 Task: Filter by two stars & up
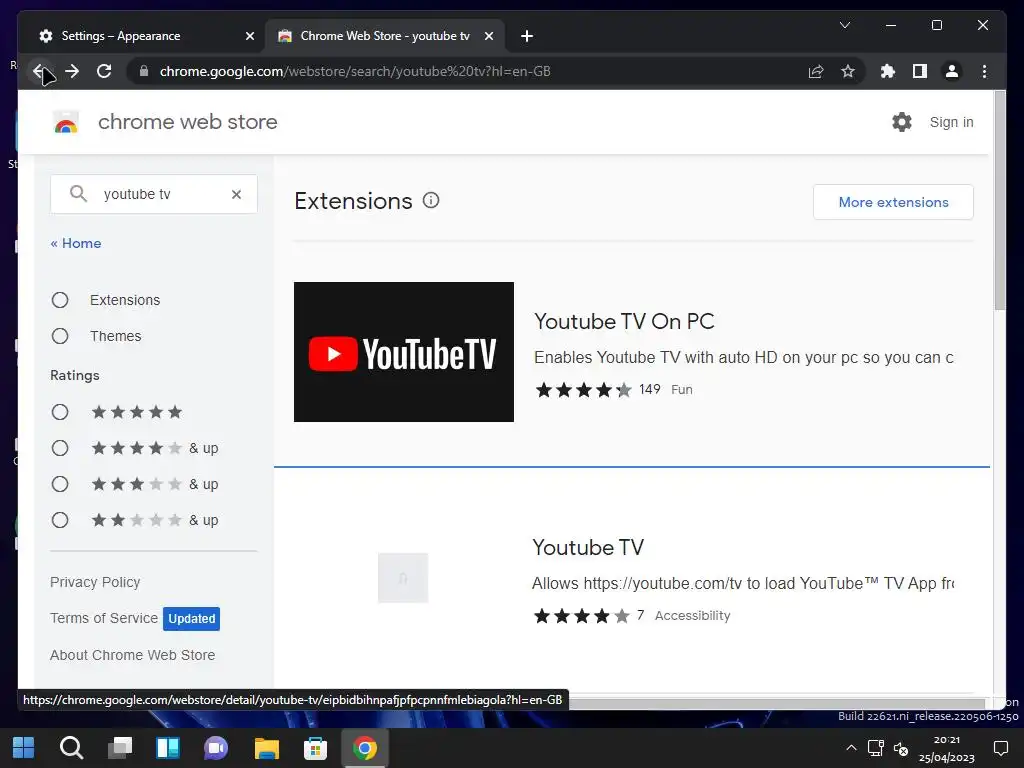click(x=60, y=520)
